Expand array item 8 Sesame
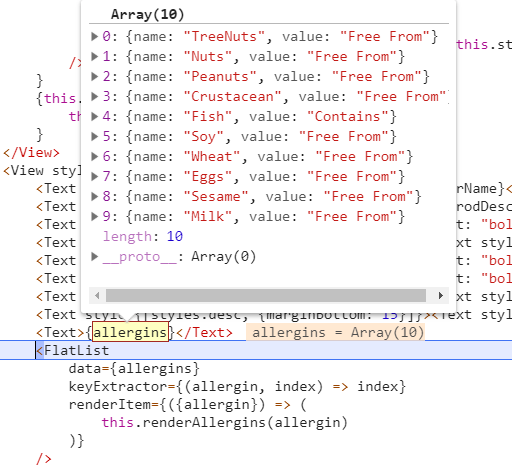 95,196
